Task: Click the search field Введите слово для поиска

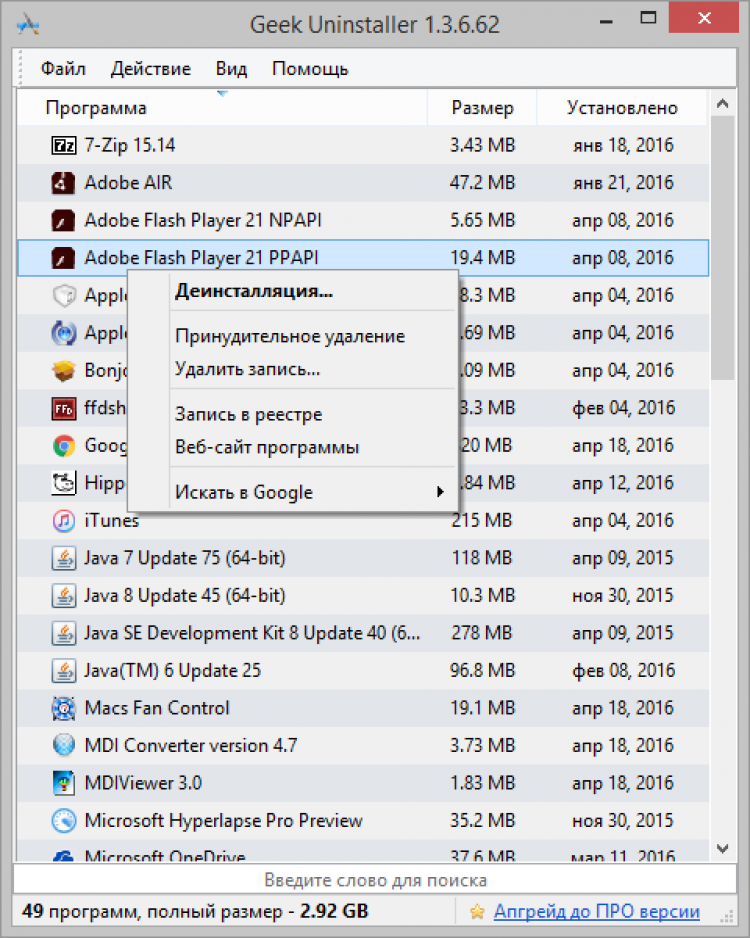Action: pyautogui.click(x=375, y=880)
